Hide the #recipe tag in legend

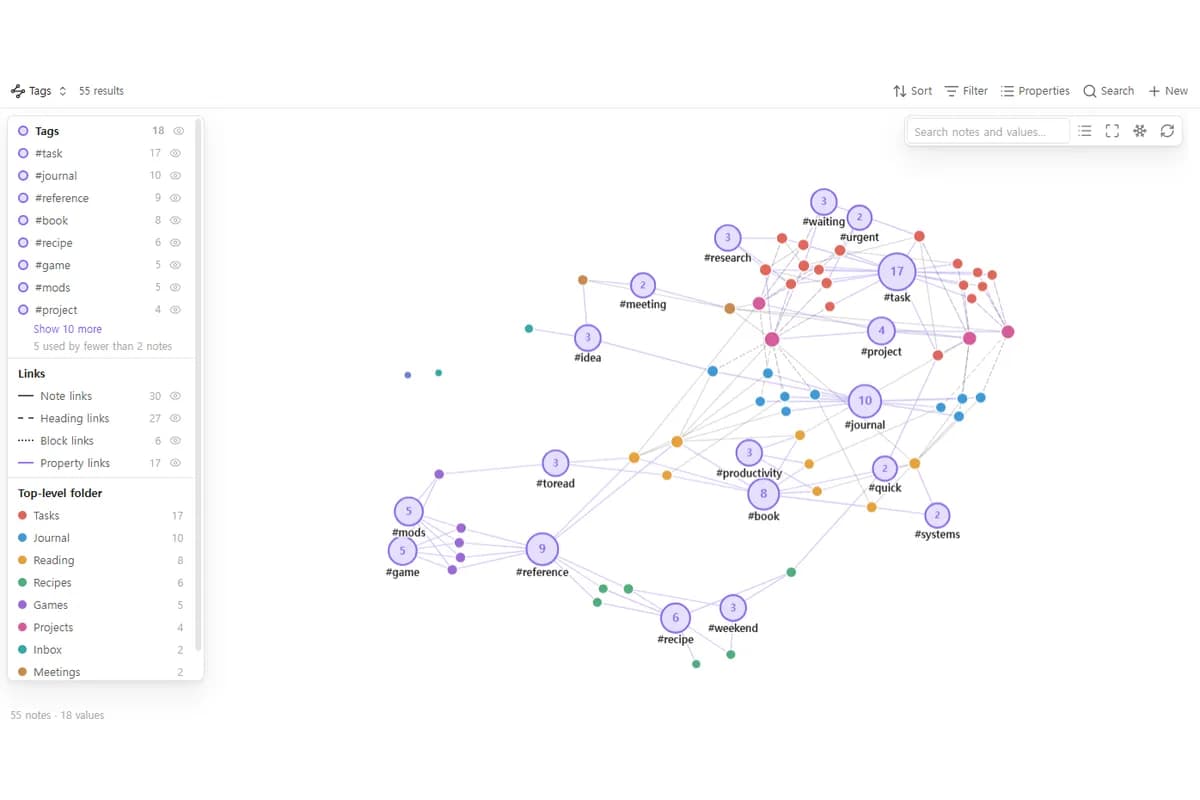(x=175, y=243)
